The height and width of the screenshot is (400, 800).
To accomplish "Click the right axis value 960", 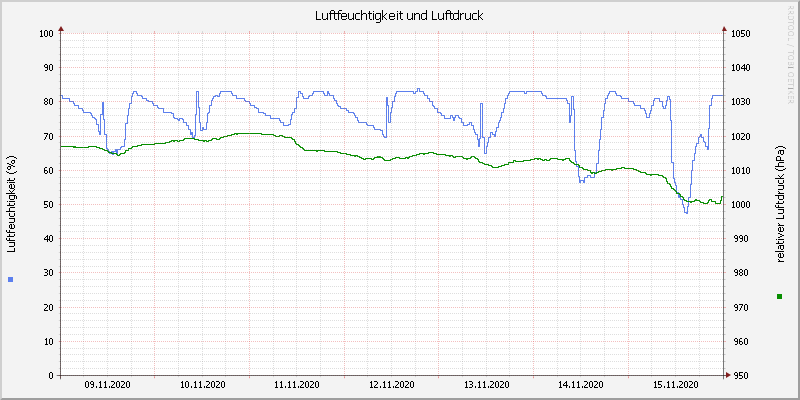I will 739,341.
